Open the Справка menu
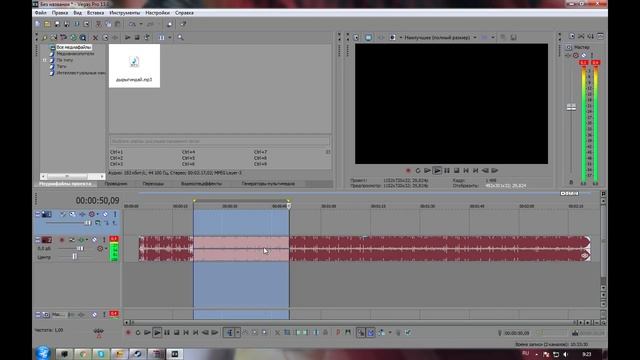The image size is (640, 360). click(x=184, y=13)
